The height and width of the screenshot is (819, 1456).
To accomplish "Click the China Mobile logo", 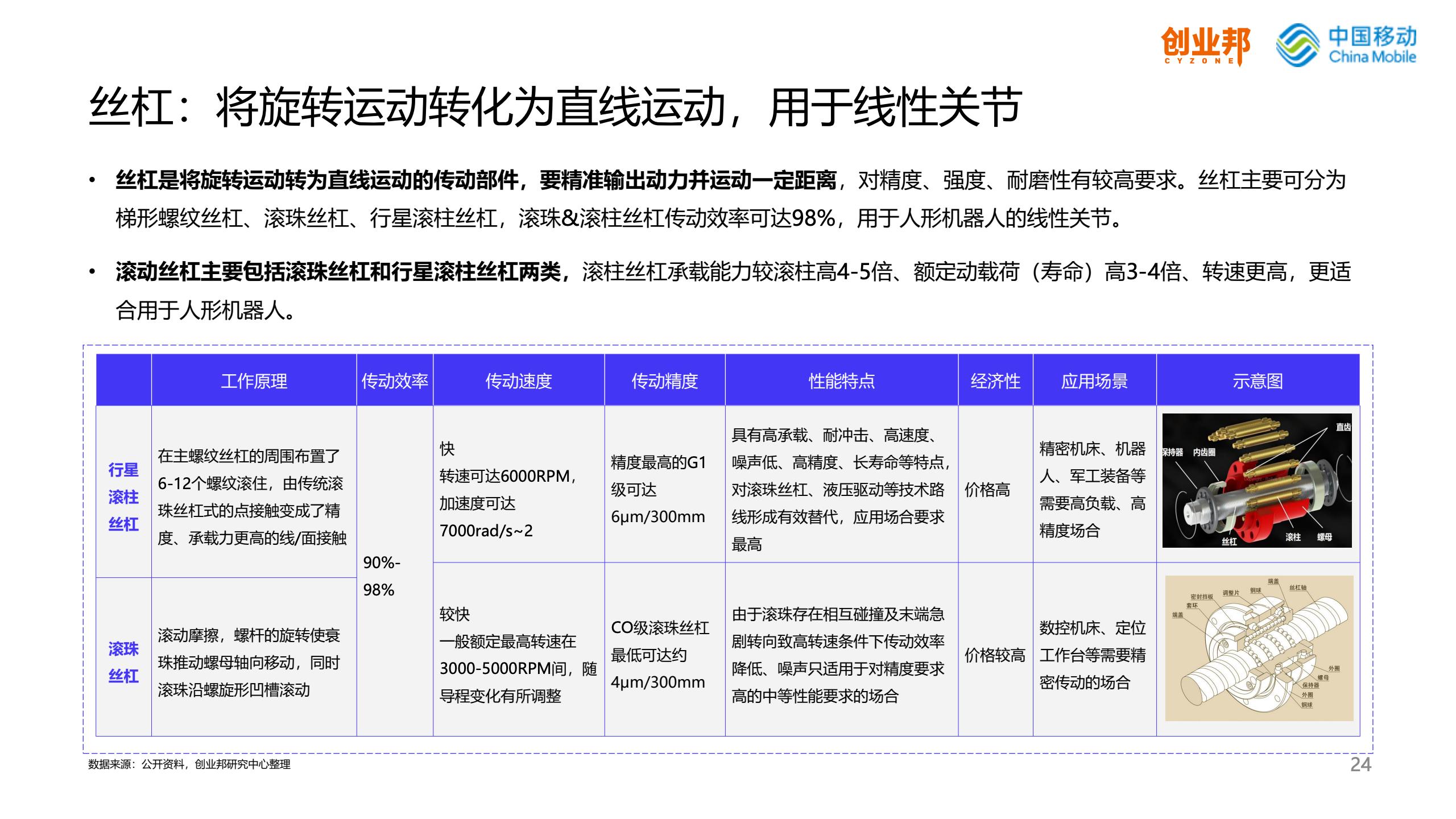I will click(x=1346, y=45).
